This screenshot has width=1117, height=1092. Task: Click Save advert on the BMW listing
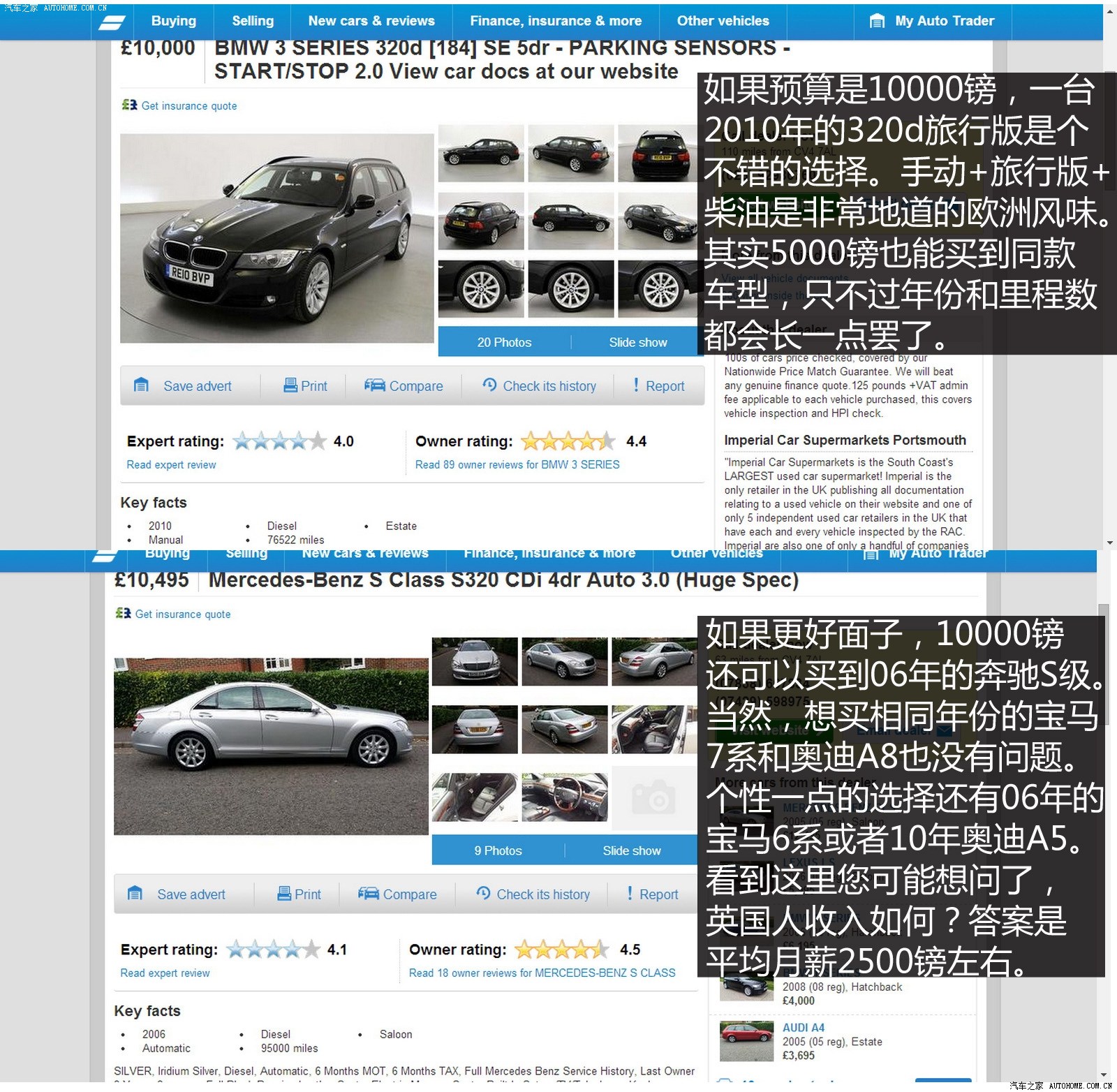pyautogui.click(x=197, y=386)
